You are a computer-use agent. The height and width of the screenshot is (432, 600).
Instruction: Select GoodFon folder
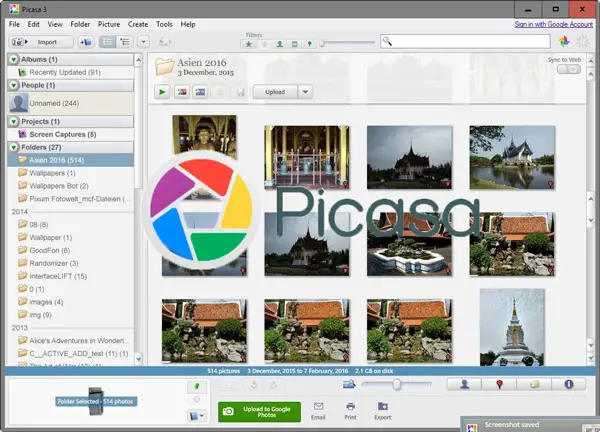click(x=70, y=250)
